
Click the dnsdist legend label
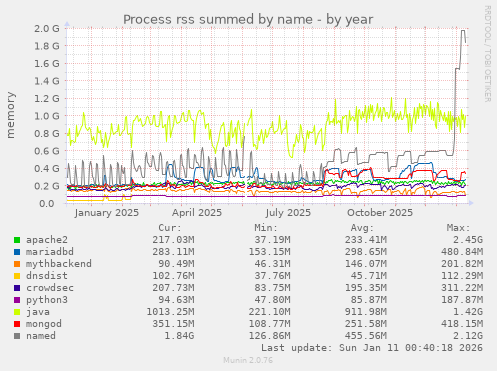(x=47, y=276)
